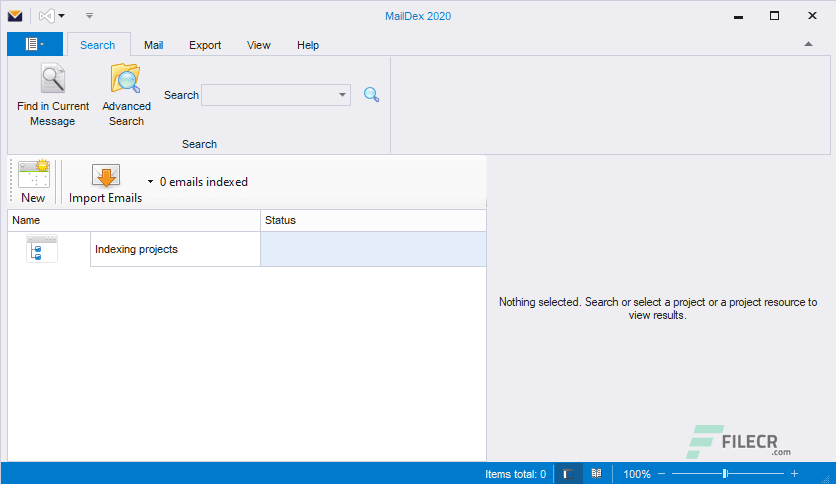Collapse the ribbon with the up arrow
The height and width of the screenshot is (484, 836).
(x=808, y=44)
